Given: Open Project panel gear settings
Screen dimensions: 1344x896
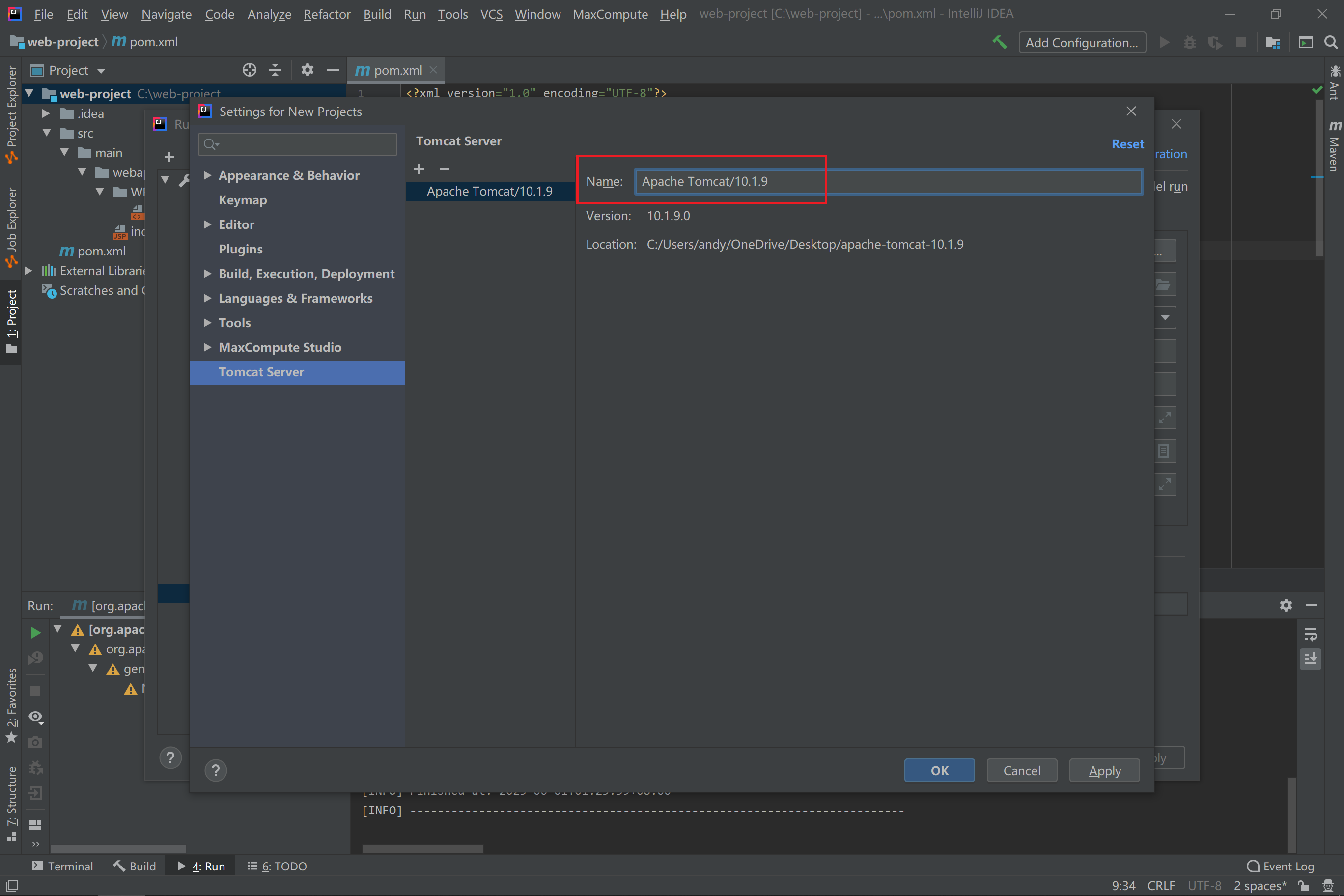Looking at the screenshot, I should 308,70.
